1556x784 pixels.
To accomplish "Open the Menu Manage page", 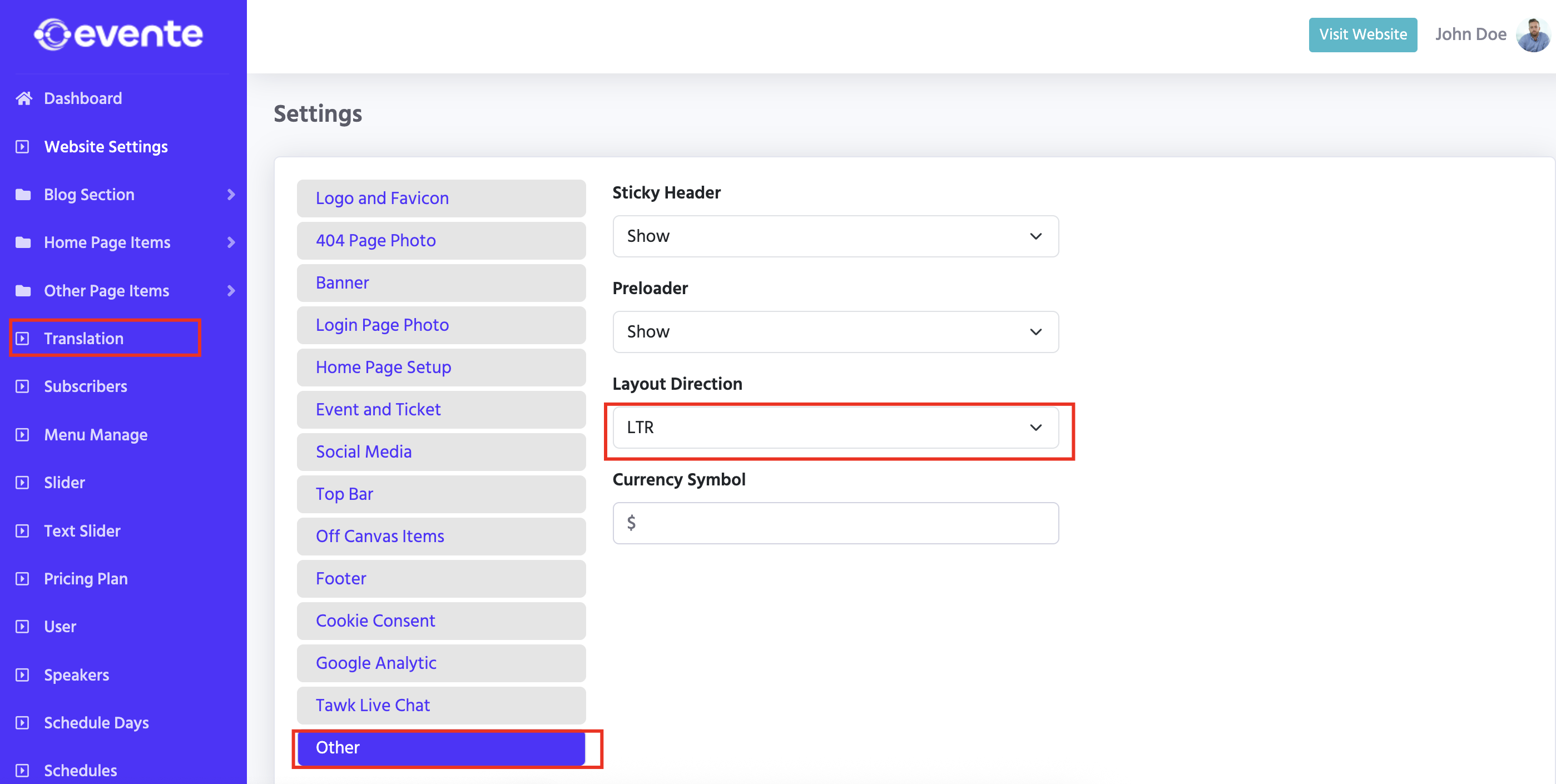I will (96, 435).
